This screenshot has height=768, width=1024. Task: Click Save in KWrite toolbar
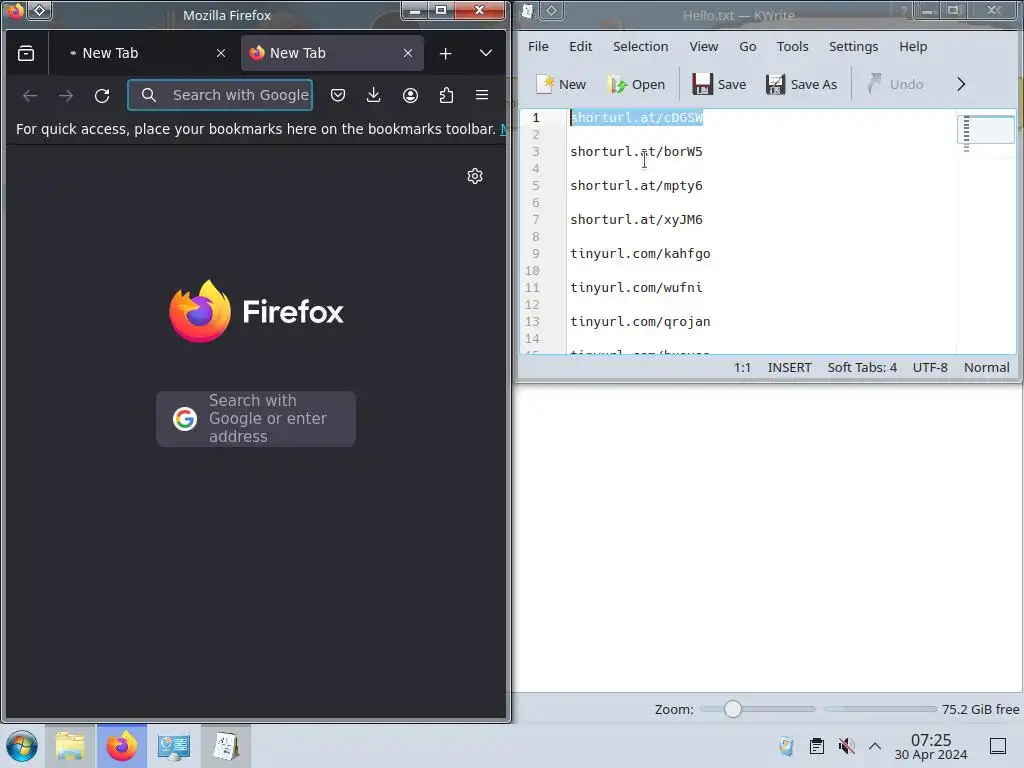pyautogui.click(x=719, y=84)
